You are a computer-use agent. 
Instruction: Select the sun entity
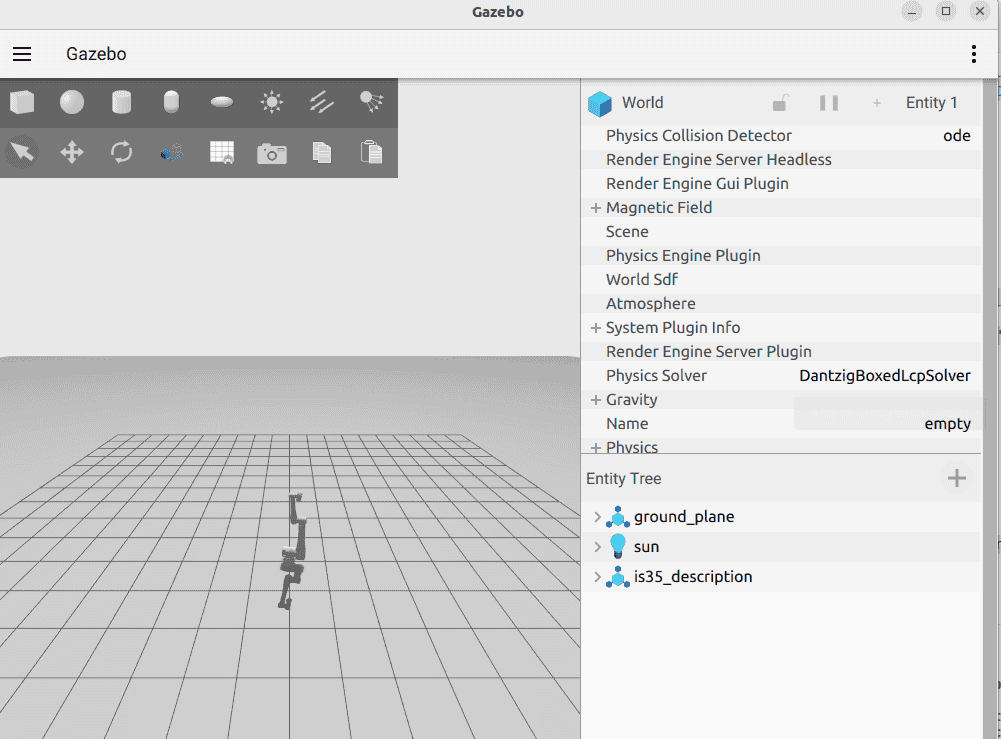tap(646, 547)
